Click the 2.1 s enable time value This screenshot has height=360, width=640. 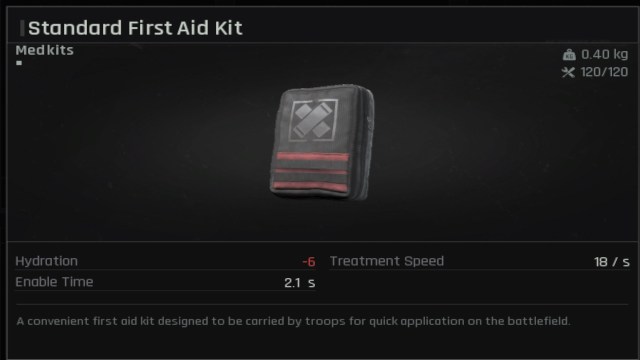(x=300, y=282)
